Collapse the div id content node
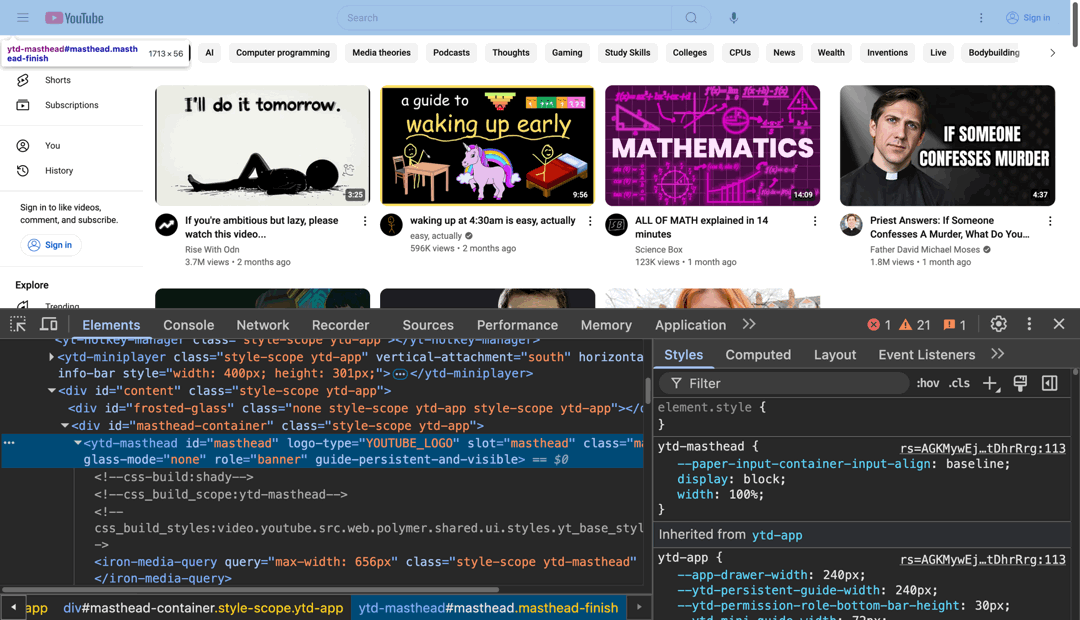The image size is (1080, 620). click(52, 391)
